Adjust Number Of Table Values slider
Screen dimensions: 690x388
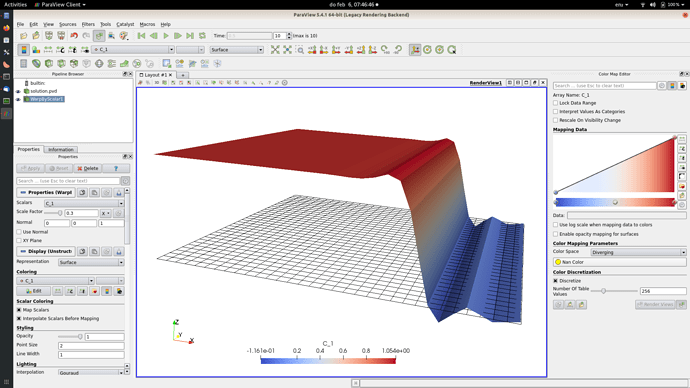(614, 291)
